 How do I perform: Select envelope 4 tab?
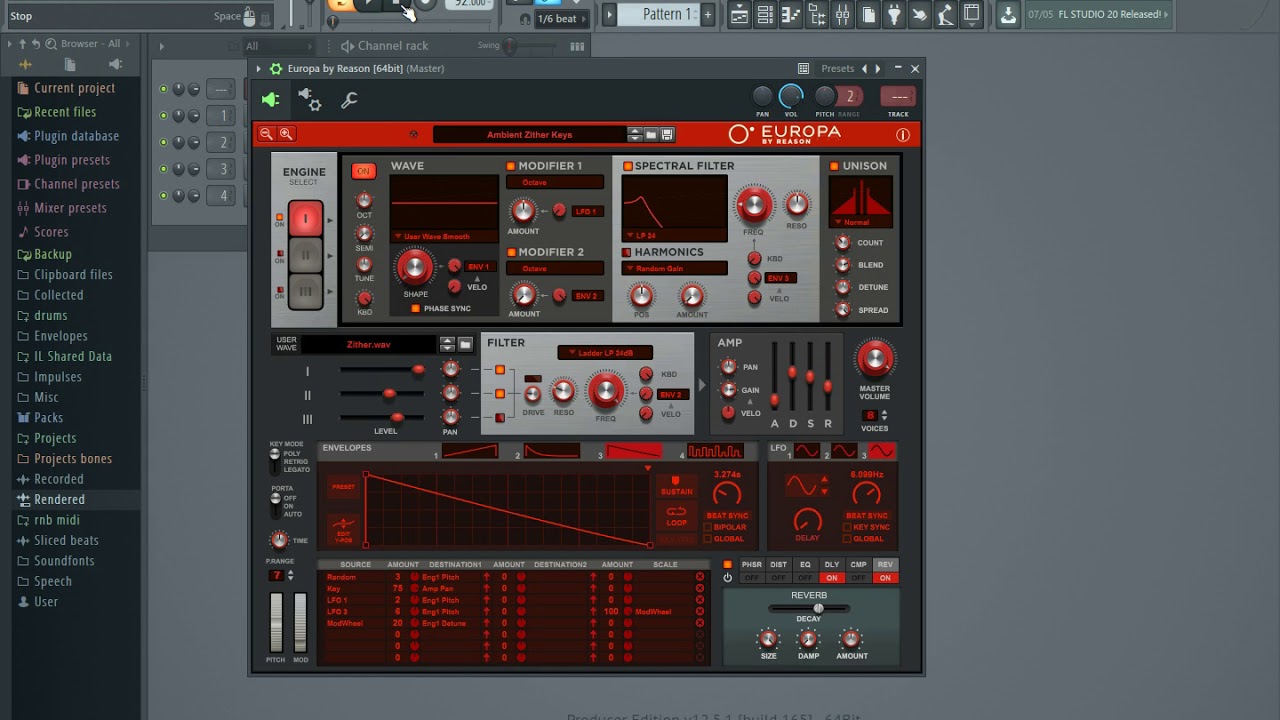click(x=716, y=452)
